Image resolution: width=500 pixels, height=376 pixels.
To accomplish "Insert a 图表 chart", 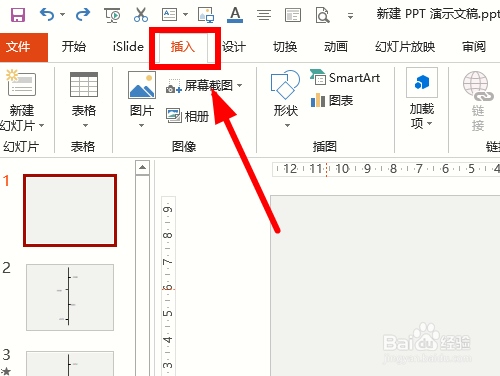I will click(x=332, y=100).
